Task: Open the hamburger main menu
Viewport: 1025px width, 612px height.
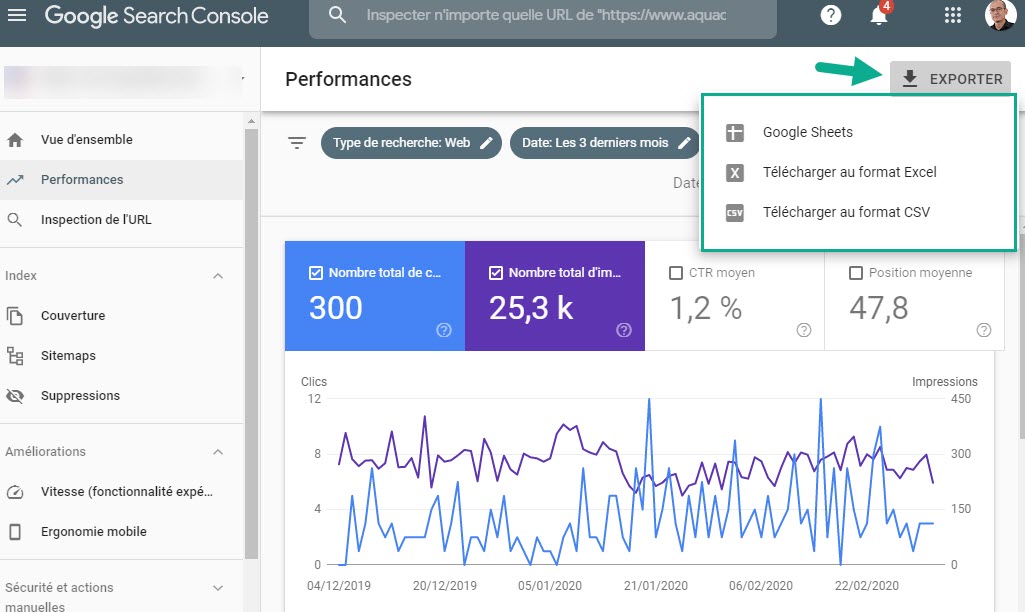Action: [x=16, y=14]
